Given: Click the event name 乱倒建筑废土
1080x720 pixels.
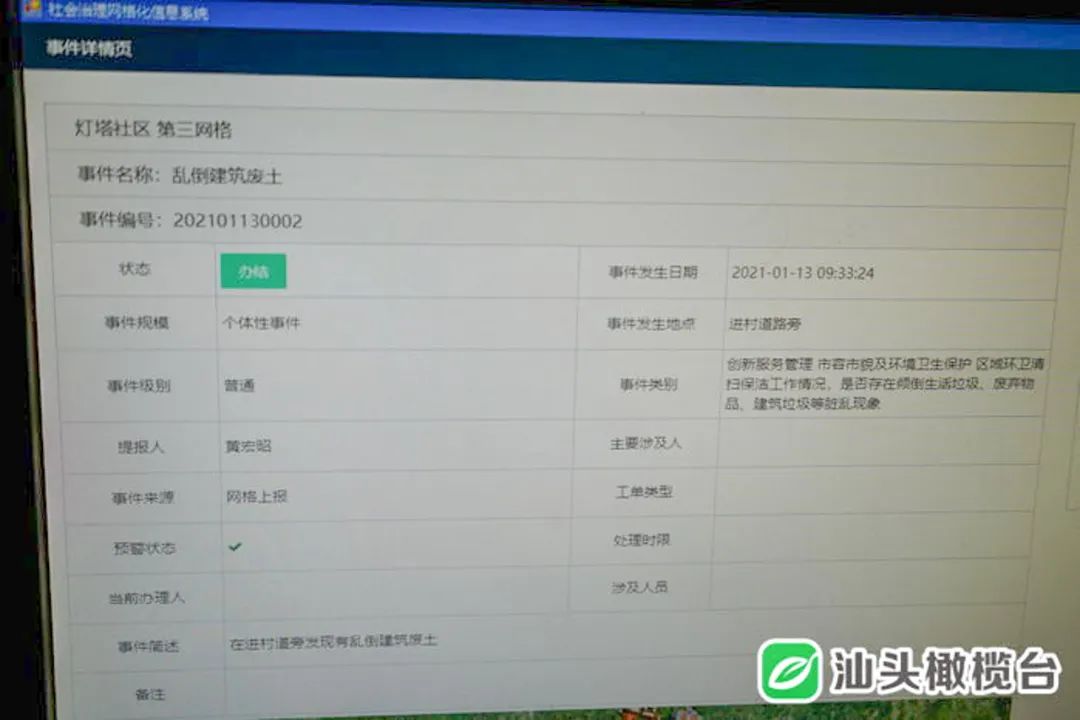Looking at the screenshot, I should pyautogui.click(x=227, y=176).
